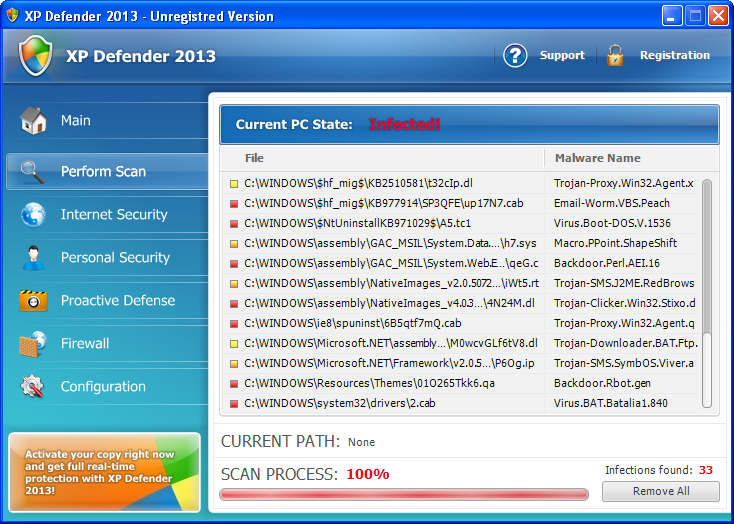
Task: Sort the list by File column header
Action: [x=254, y=158]
